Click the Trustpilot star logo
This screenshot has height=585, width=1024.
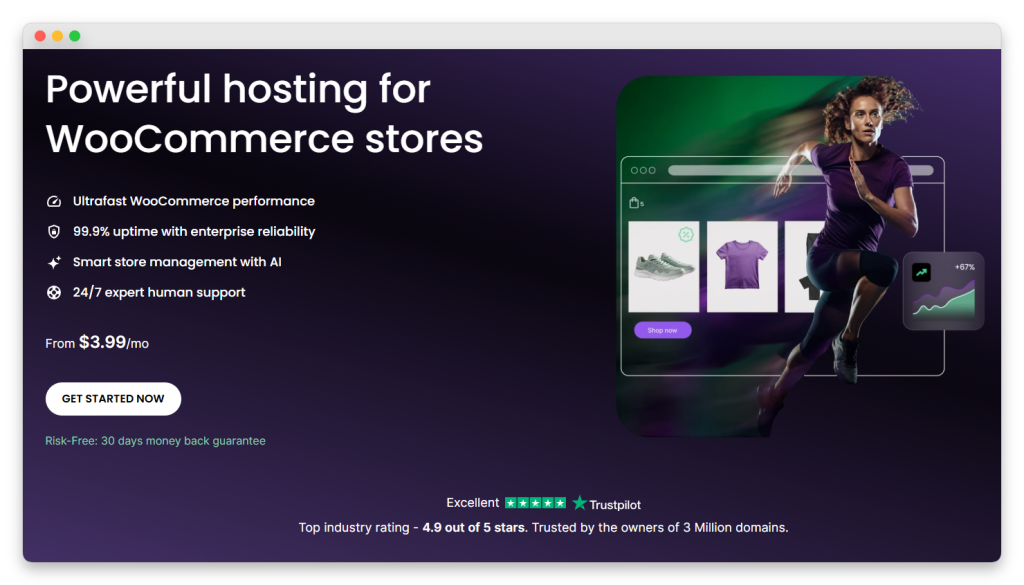coord(579,503)
